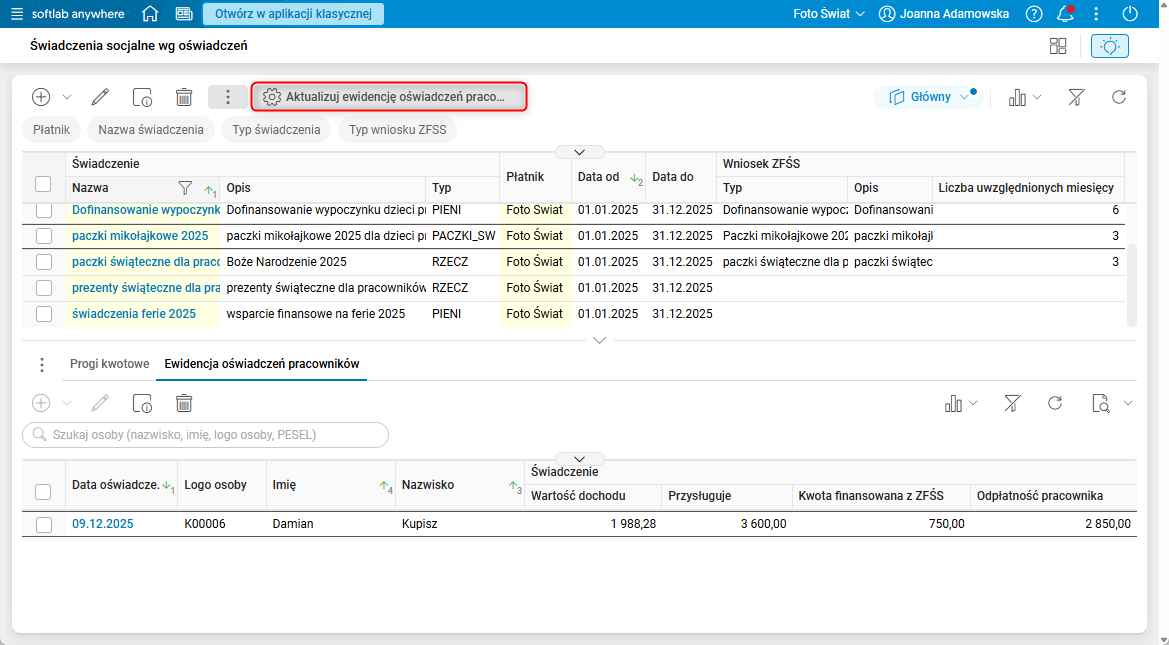Open the notifications bell

tap(1065, 14)
